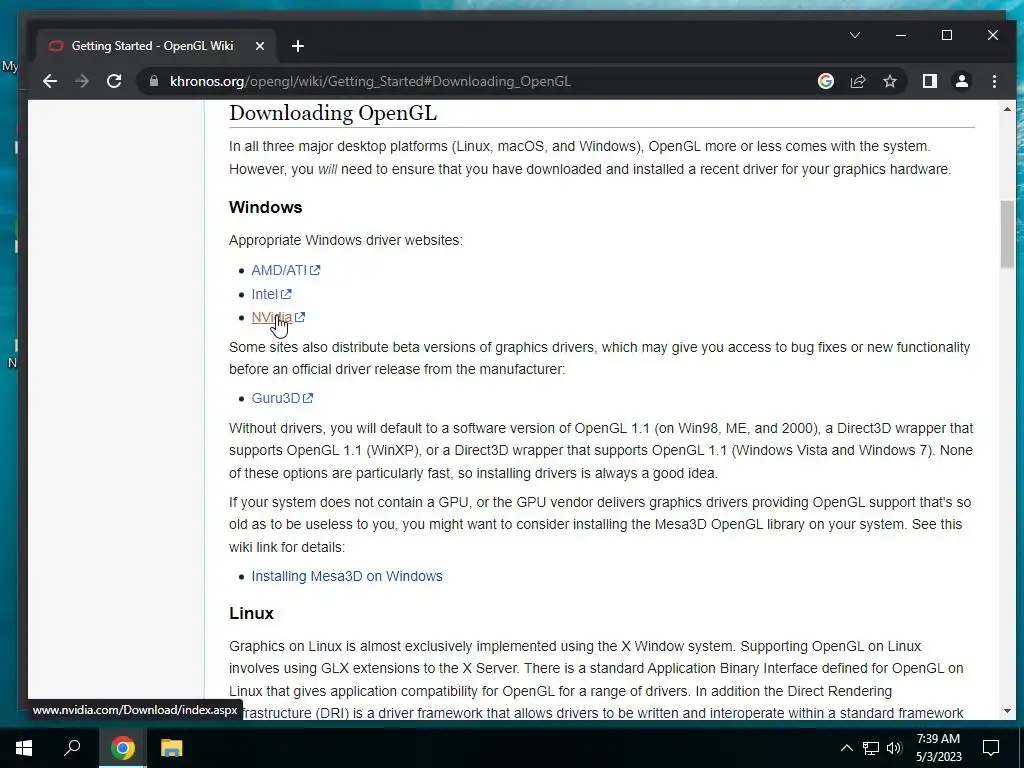Screen dimensions: 1024x768
Task: Open network status in system tray
Action: [x=871, y=748]
